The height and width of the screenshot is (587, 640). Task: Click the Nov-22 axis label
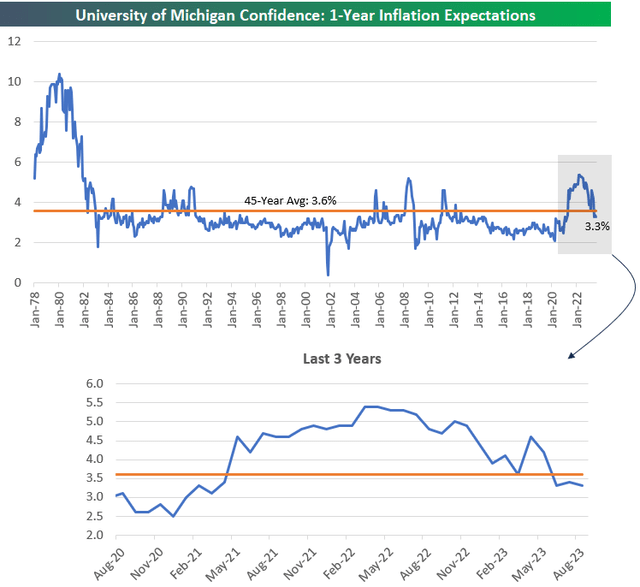454,564
